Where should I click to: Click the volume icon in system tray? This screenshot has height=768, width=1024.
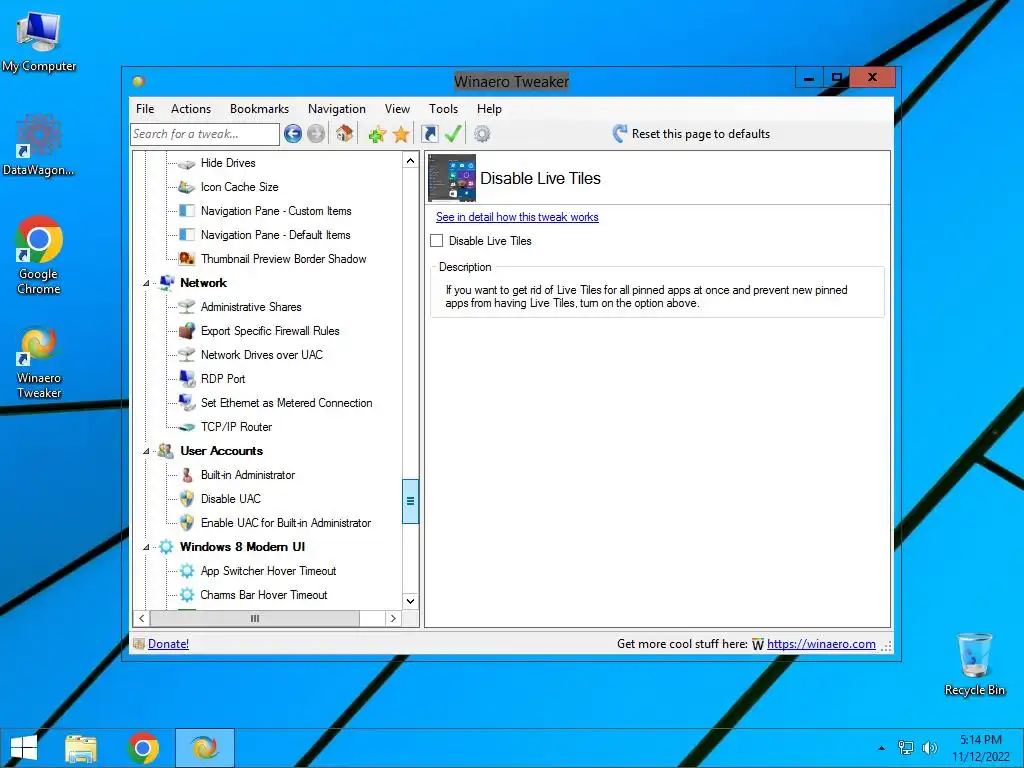coord(929,748)
